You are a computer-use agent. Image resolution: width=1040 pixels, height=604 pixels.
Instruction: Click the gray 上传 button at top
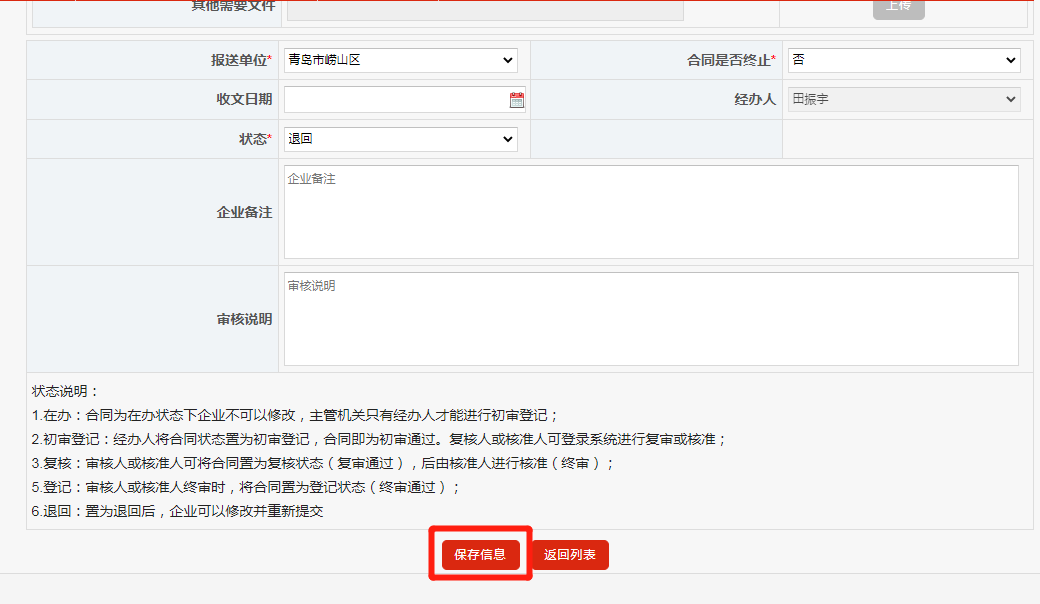click(x=899, y=7)
